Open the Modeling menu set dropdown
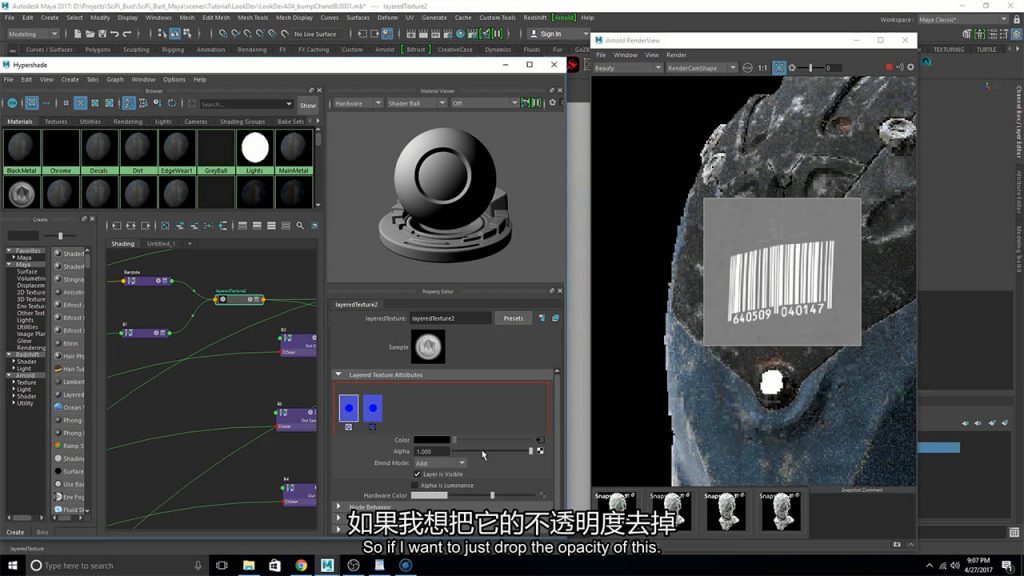Screen dimensions: 1024x576 coord(33,34)
